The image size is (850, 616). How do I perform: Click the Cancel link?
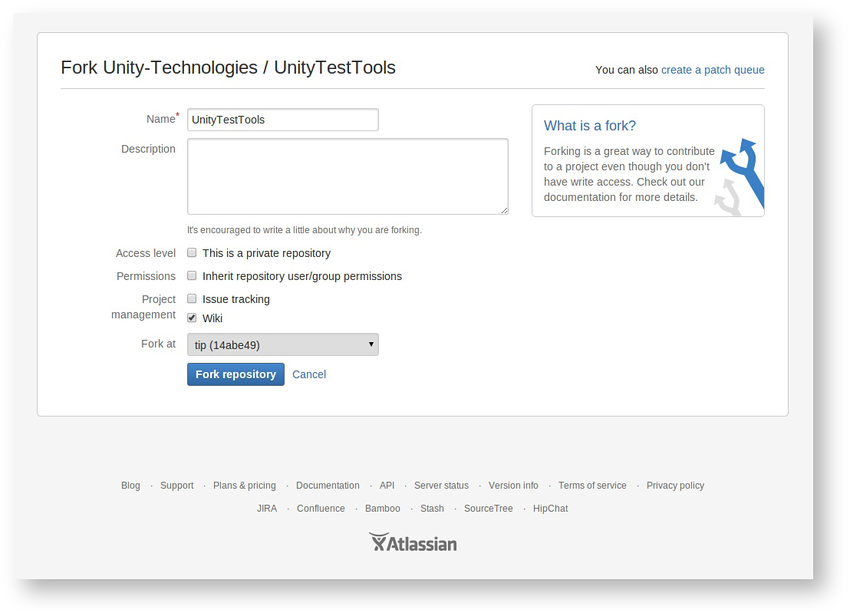pyautogui.click(x=309, y=374)
